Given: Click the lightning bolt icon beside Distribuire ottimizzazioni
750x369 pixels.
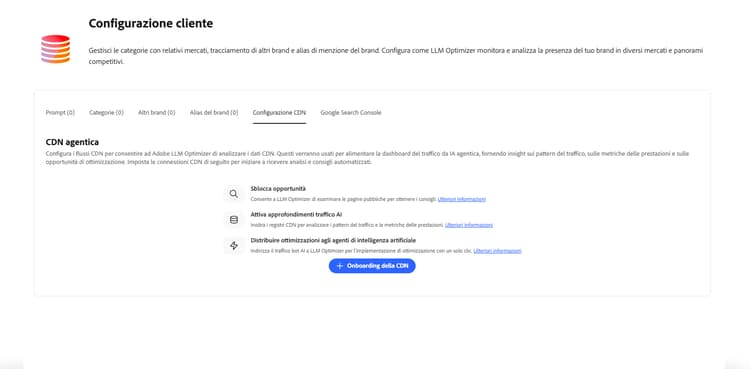Looking at the screenshot, I should (x=233, y=246).
